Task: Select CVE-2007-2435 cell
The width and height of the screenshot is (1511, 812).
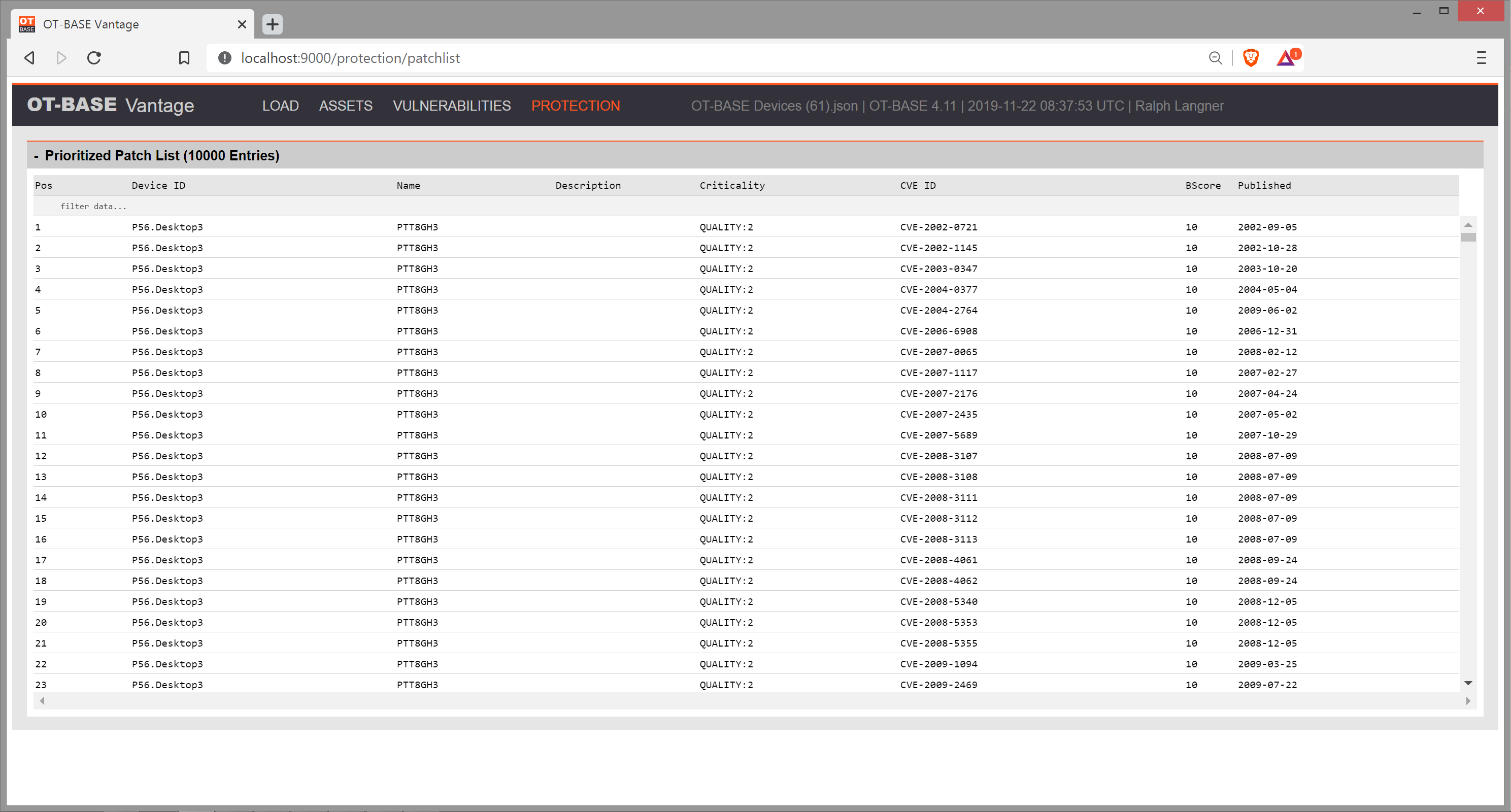Action: pyautogui.click(x=938, y=414)
